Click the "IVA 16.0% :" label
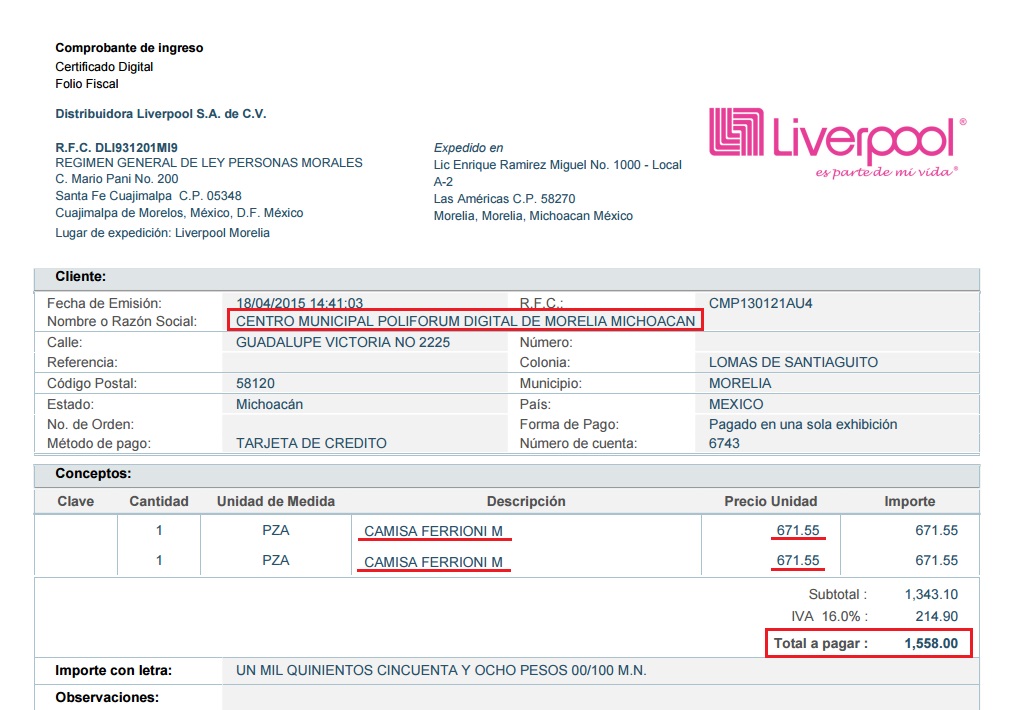Viewport: 1016px width, 710px height. (829, 617)
